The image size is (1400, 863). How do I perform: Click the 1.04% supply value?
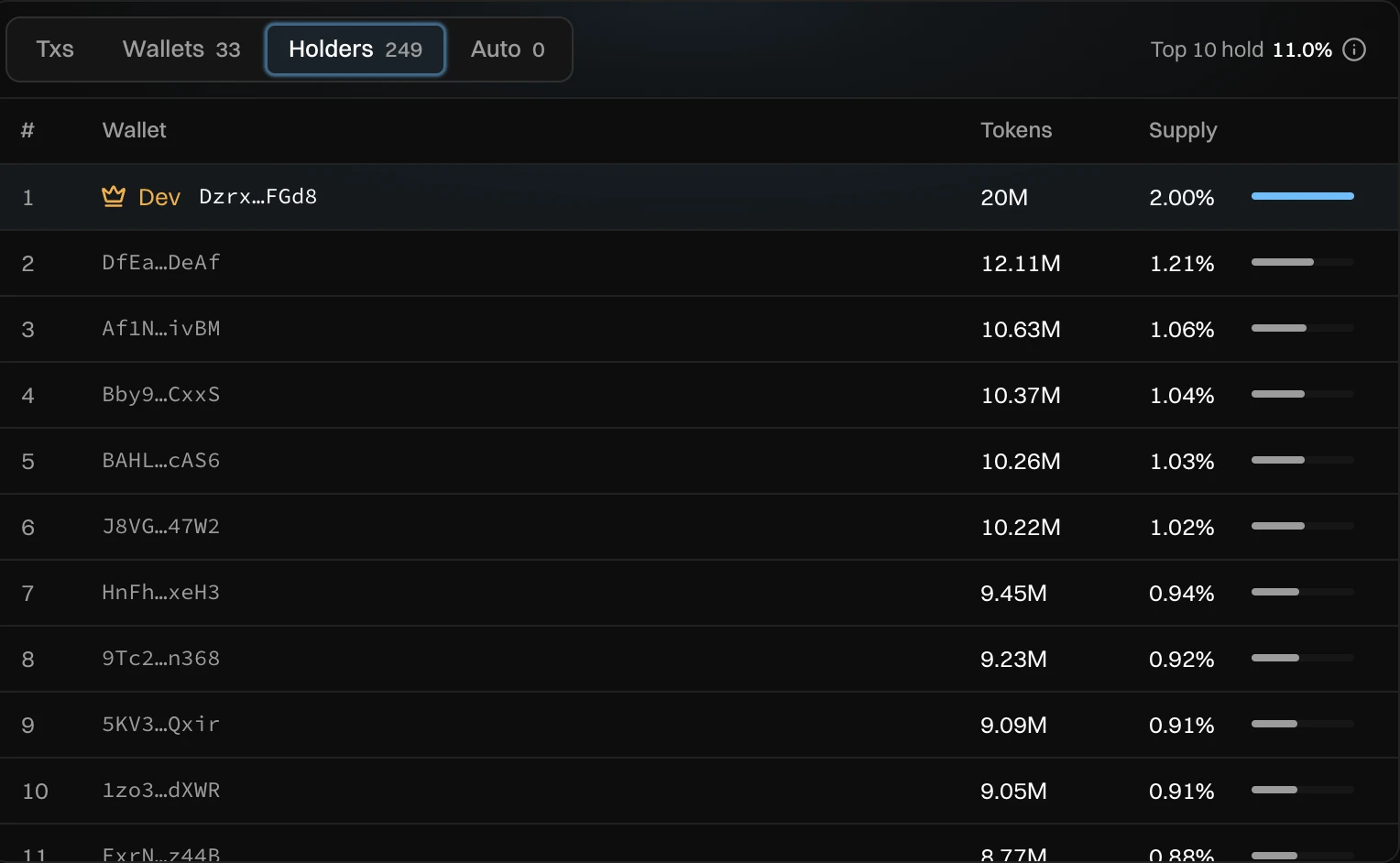coord(1182,395)
